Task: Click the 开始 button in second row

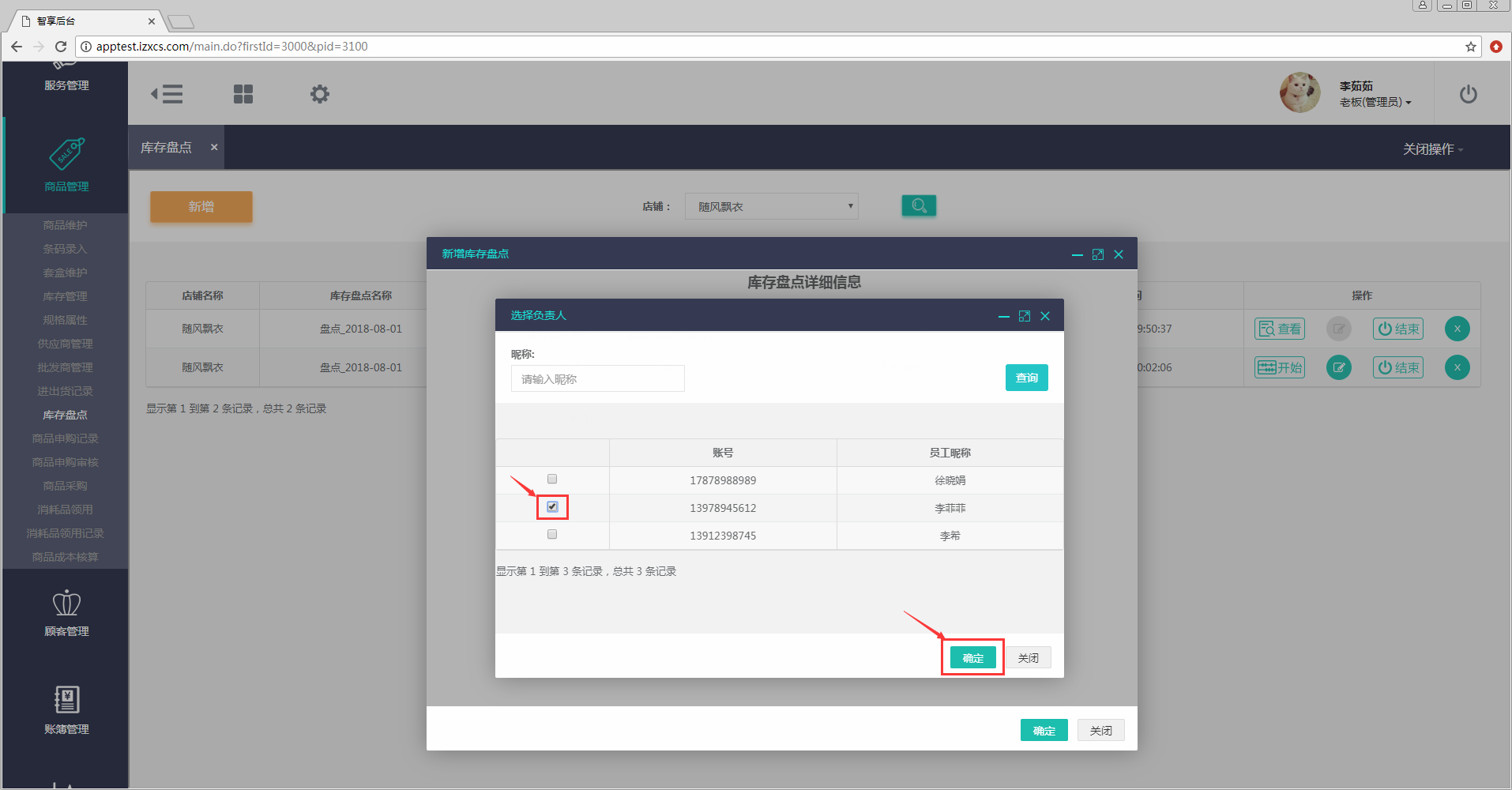Action: point(1280,367)
